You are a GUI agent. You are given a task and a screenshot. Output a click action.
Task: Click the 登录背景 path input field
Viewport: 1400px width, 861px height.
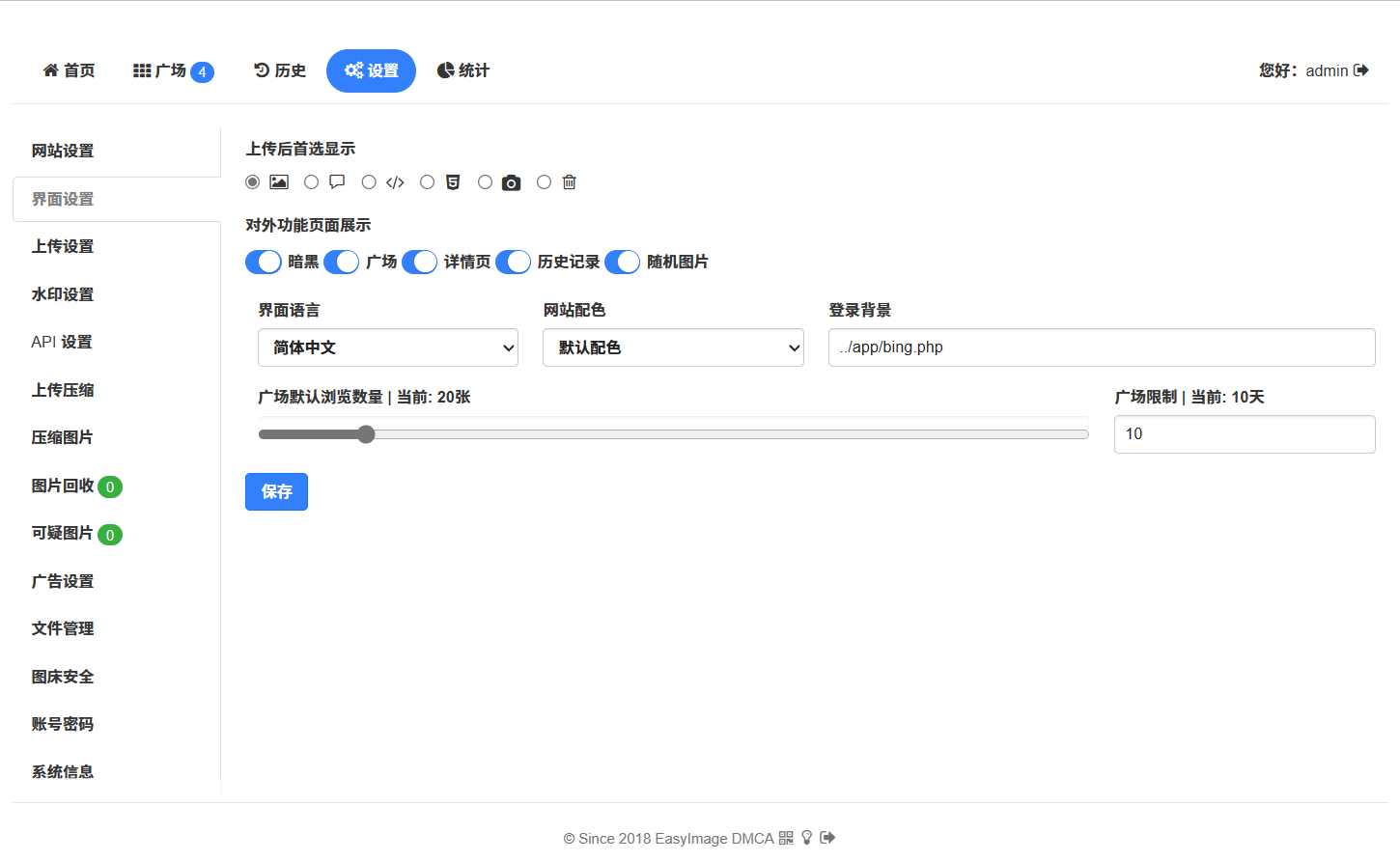click(1101, 347)
